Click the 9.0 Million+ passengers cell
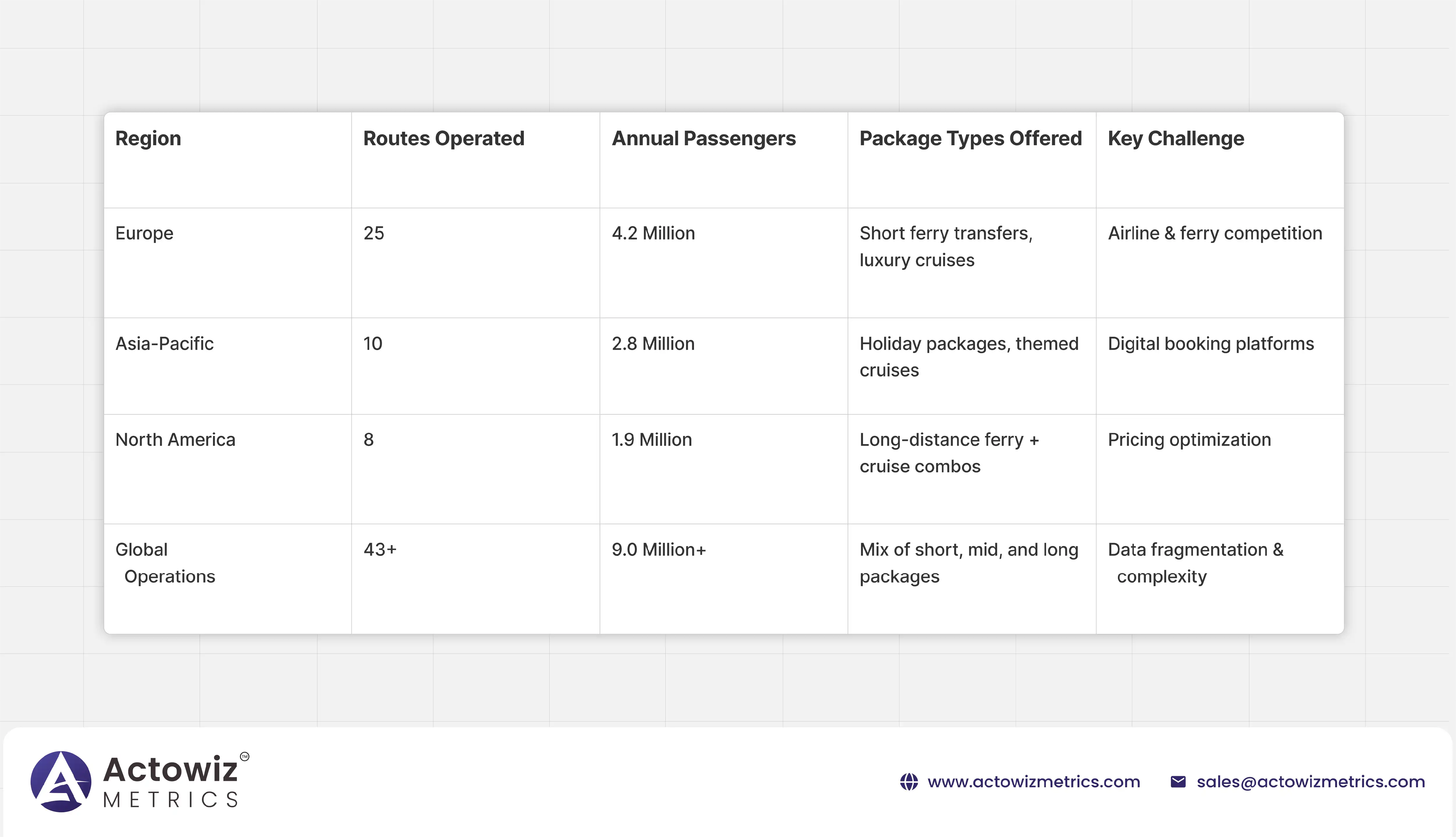The width and height of the screenshot is (1456, 837). tap(658, 549)
